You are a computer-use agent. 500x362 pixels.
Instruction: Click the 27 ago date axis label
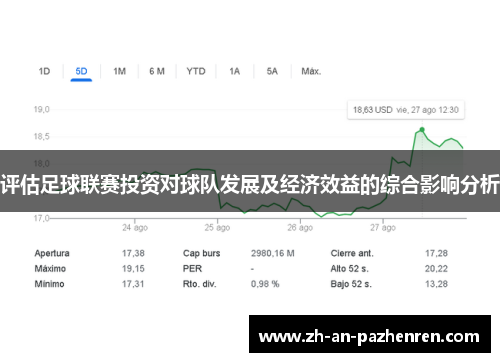tap(383, 228)
